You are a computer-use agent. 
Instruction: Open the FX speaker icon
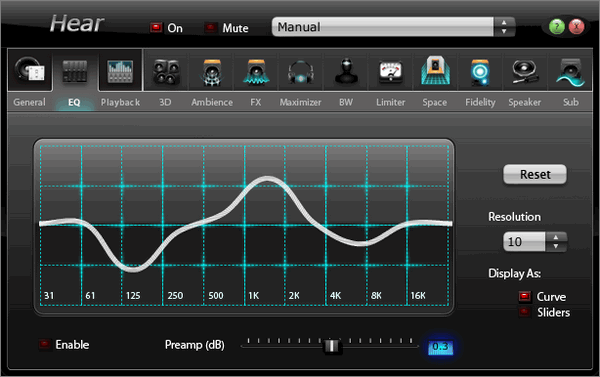[256, 72]
